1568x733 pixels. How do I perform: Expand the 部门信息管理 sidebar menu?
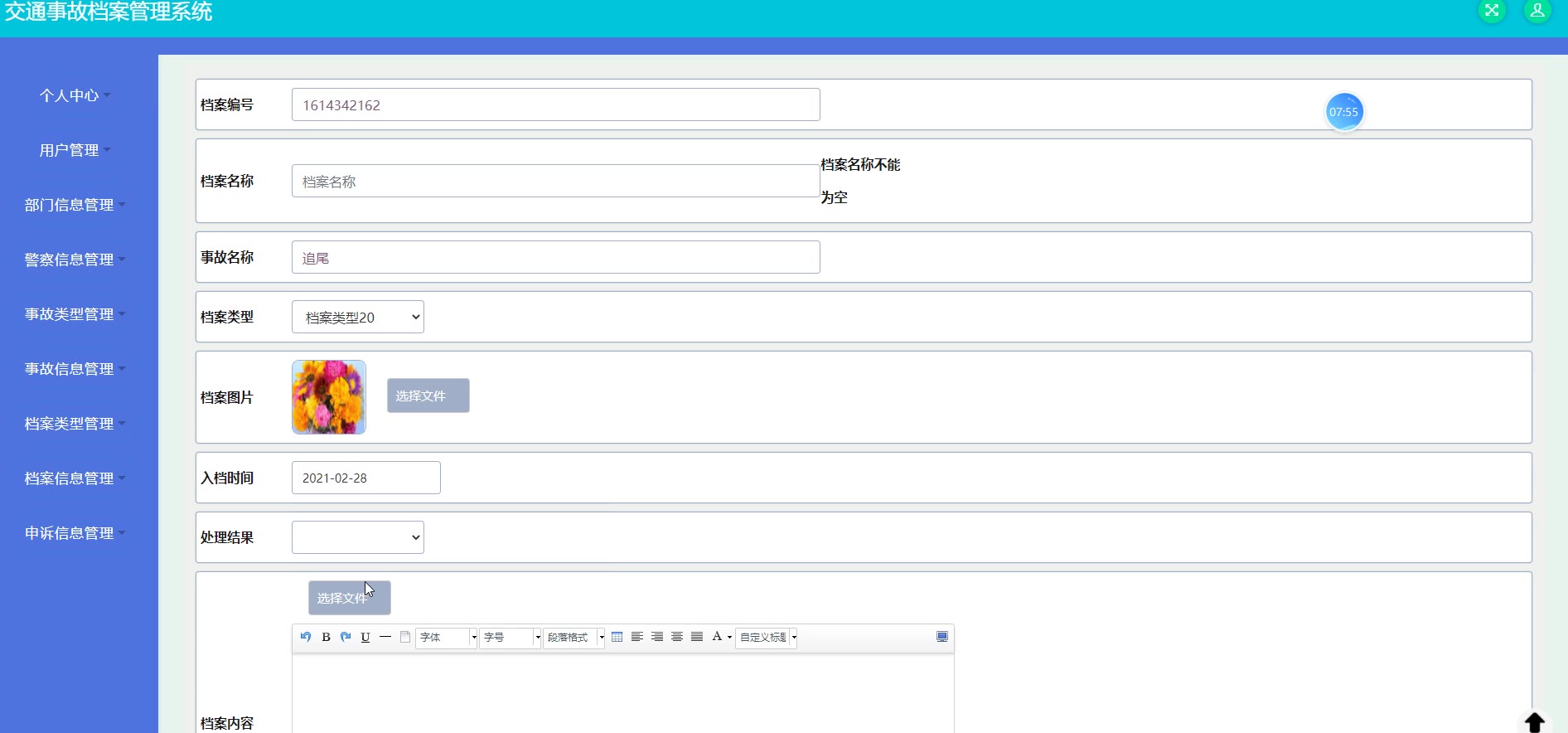[x=75, y=205]
